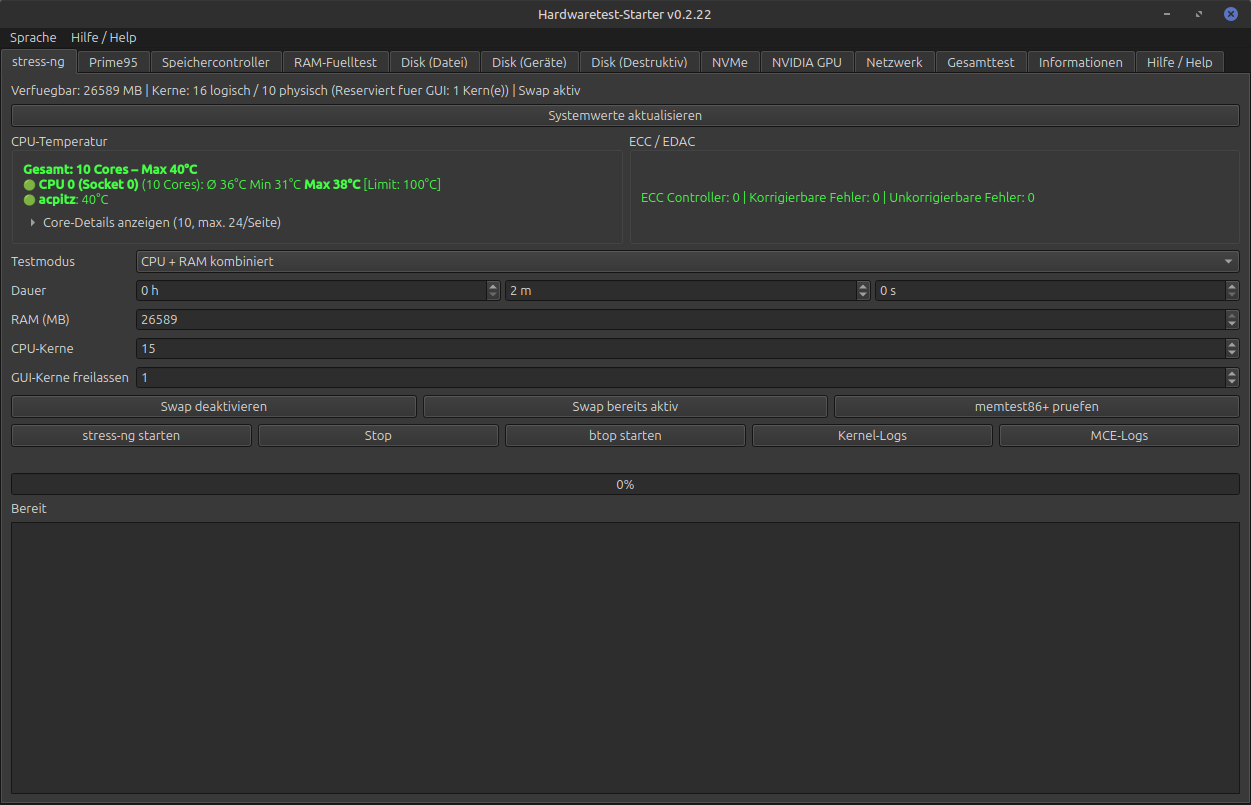This screenshot has width=1251, height=805.
Task: Restore the Hardwaretest-Starter window size
Action: coord(1199,14)
